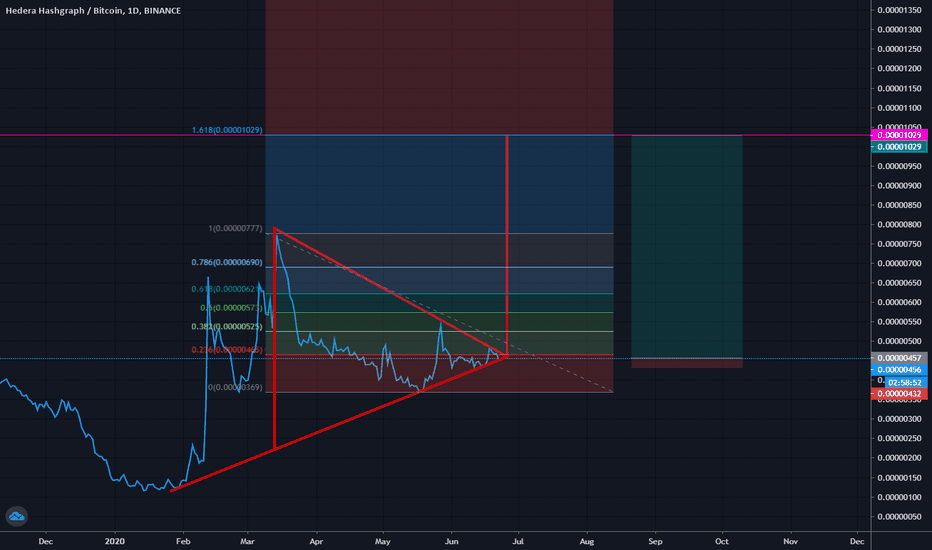Click the May label on time axis
932x550 pixels.
click(383, 541)
